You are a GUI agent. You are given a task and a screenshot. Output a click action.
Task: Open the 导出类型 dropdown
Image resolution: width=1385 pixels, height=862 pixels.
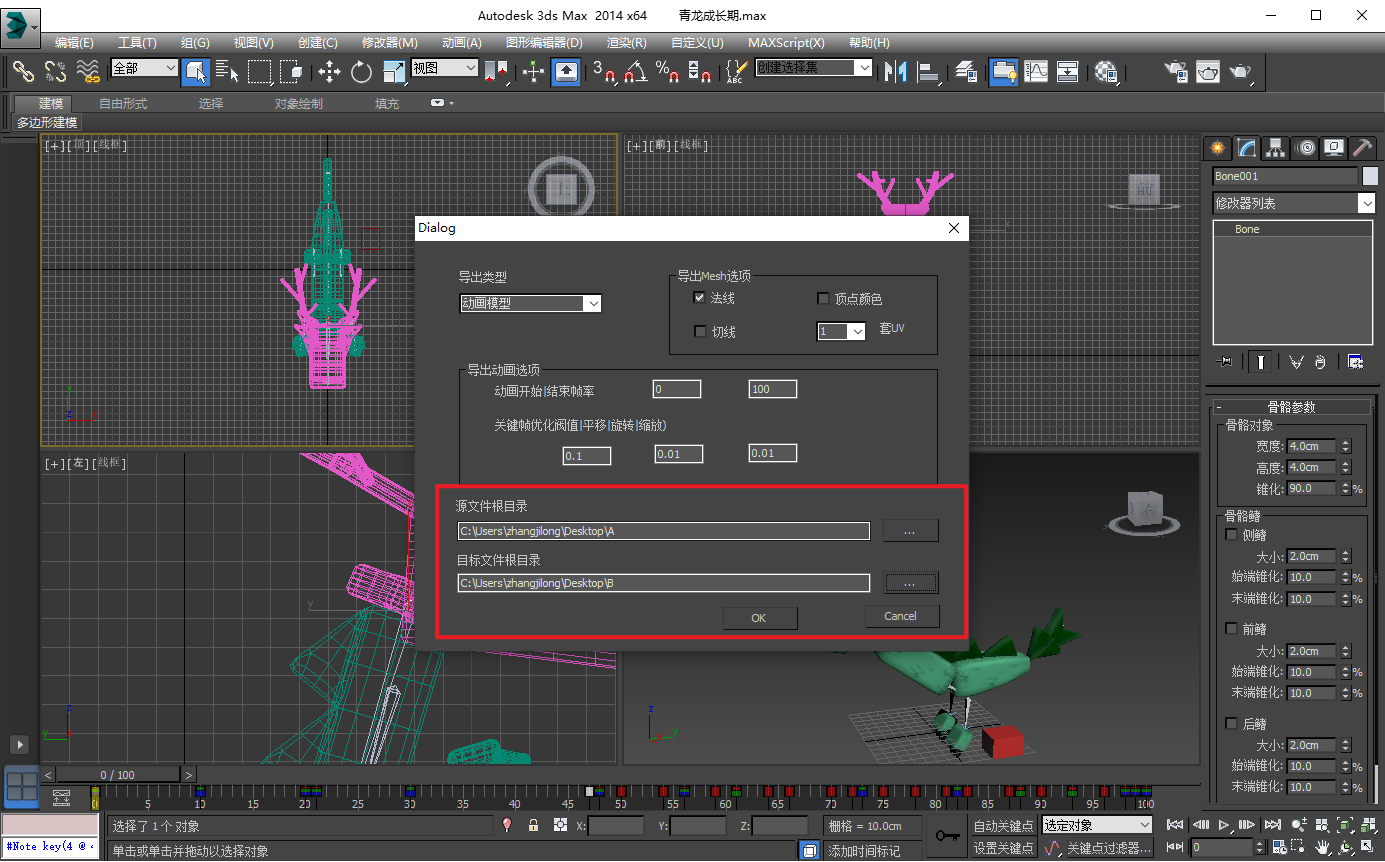tap(592, 303)
